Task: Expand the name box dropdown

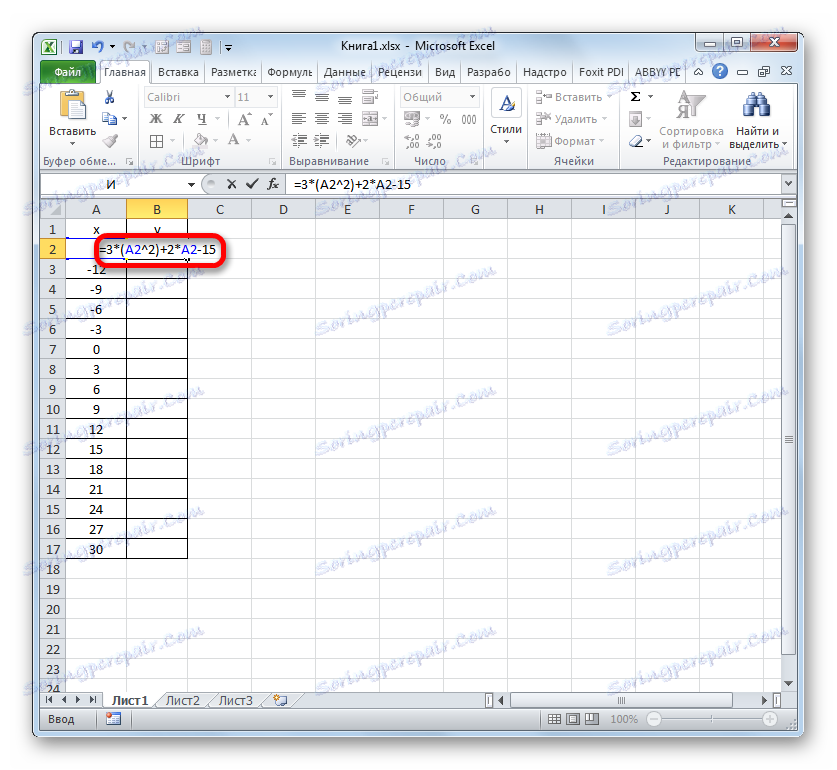Action: (191, 185)
